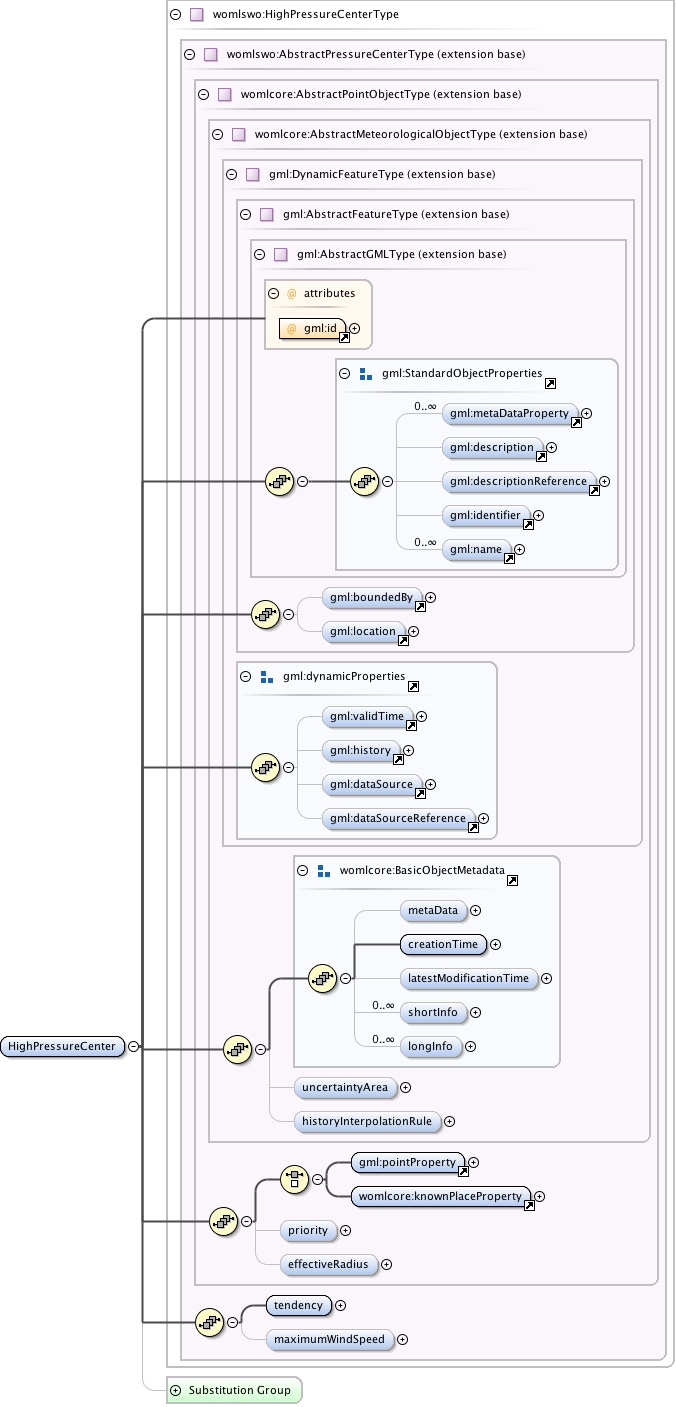Expand gml:identifier element

pos(539,516)
